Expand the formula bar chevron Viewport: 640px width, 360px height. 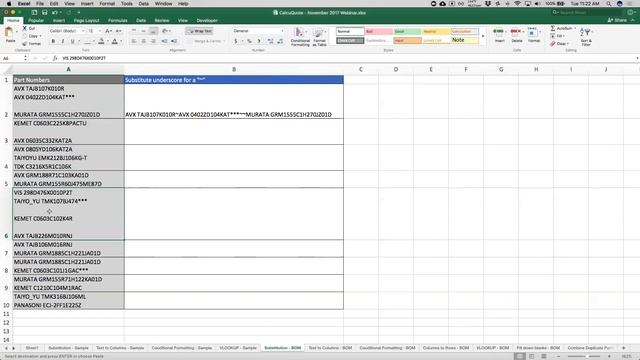coord(637,58)
